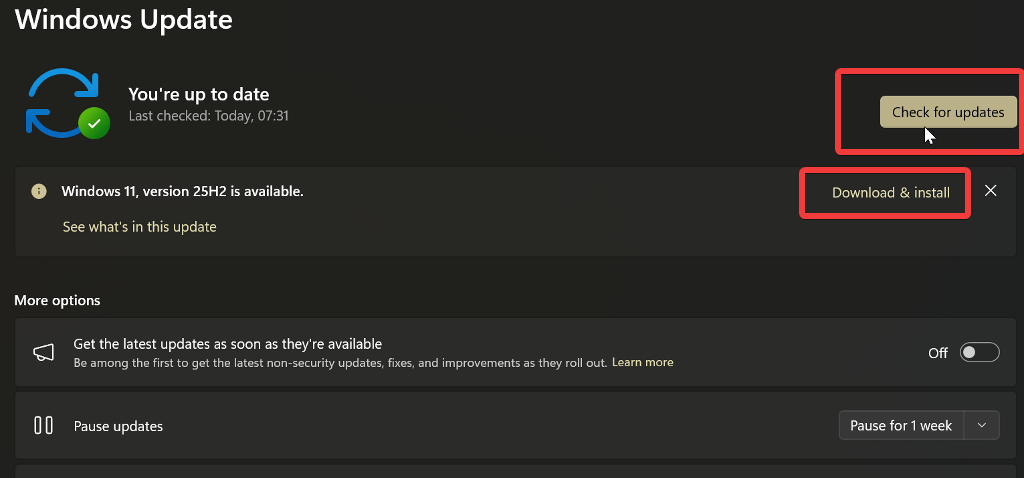Click the You're up to date status text
Screen dimensions: 1024x478
point(198,94)
